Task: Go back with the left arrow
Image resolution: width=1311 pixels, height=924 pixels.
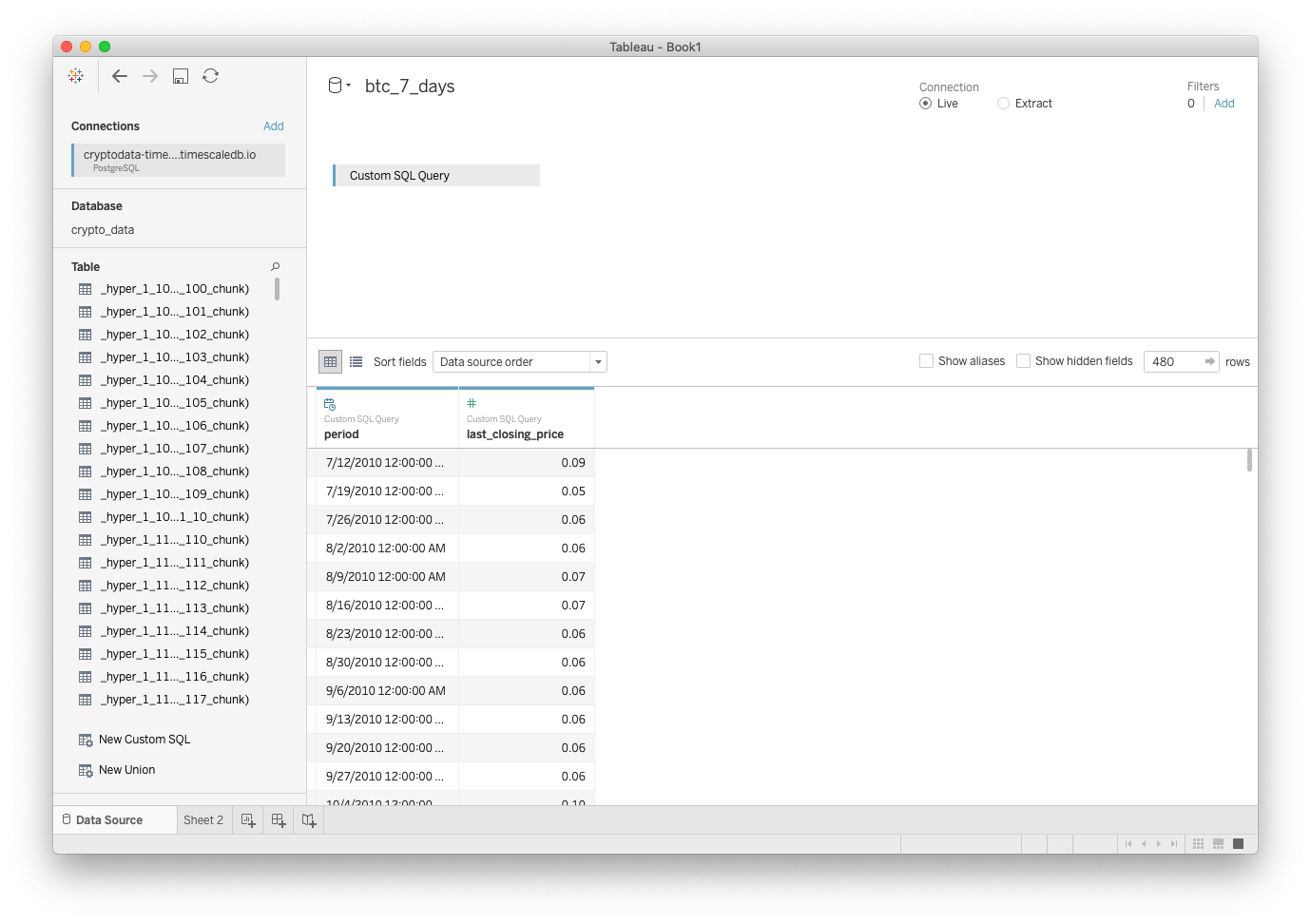Action: coord(120,76)
